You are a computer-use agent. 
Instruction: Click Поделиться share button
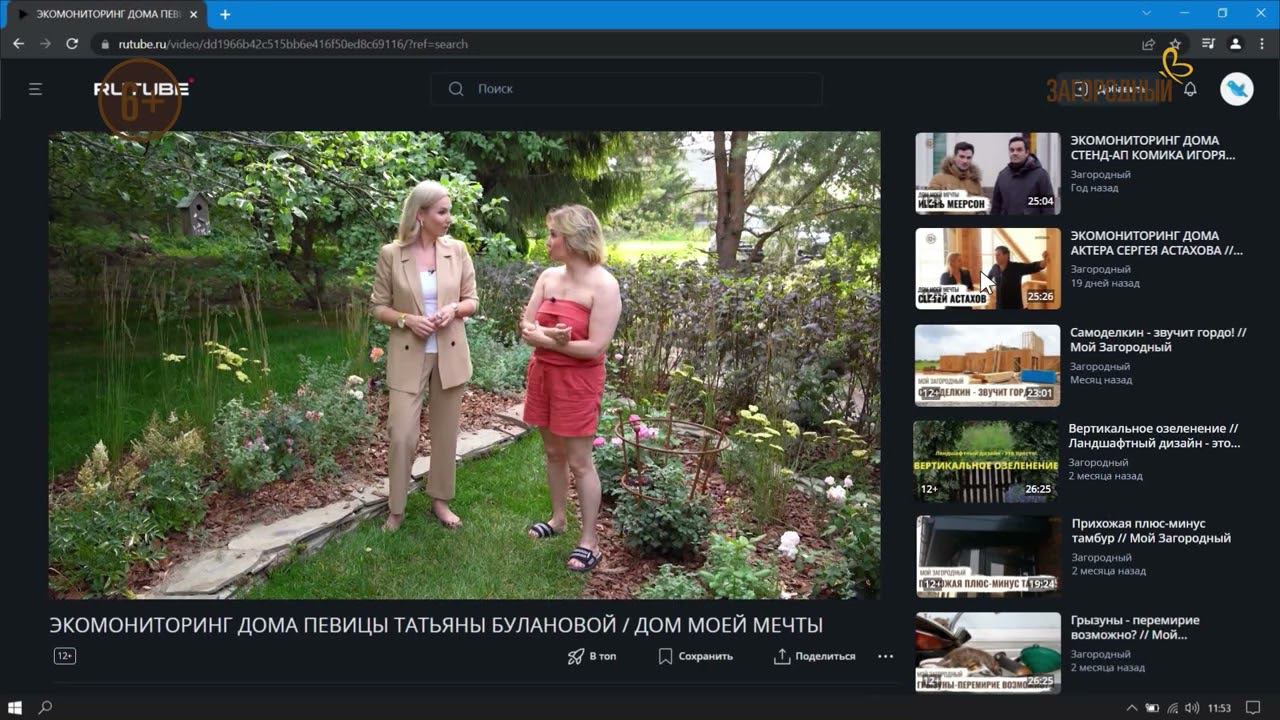tap(815, 656)
